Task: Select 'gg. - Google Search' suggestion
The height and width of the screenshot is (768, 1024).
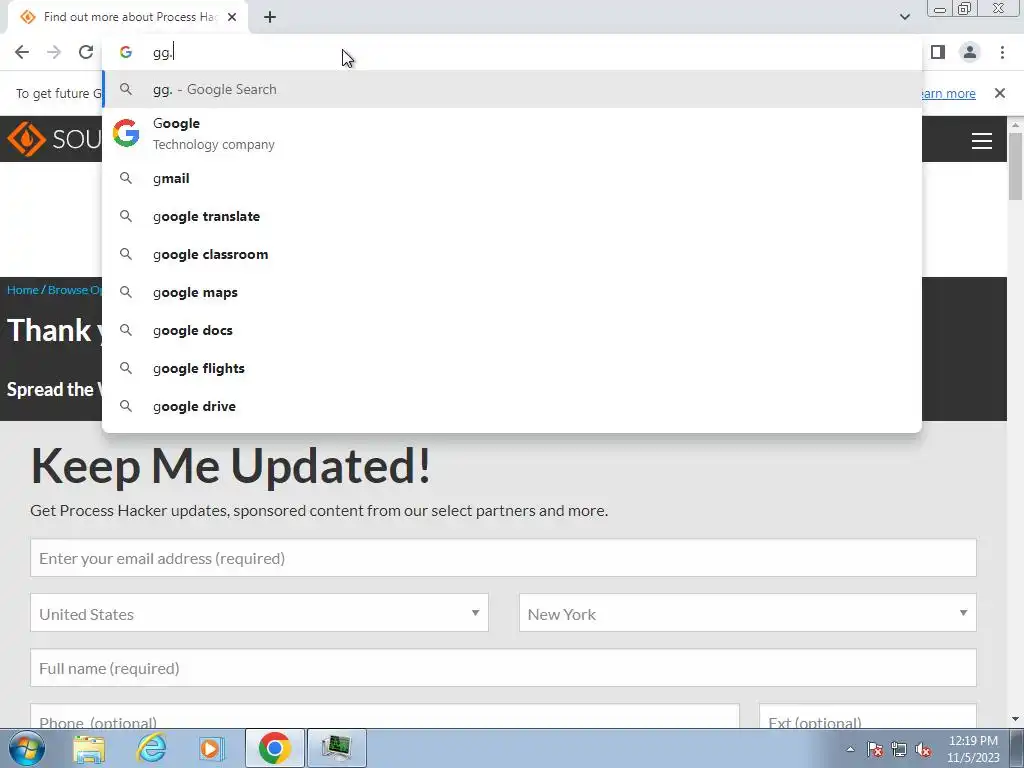Action: tap(512, 89)
